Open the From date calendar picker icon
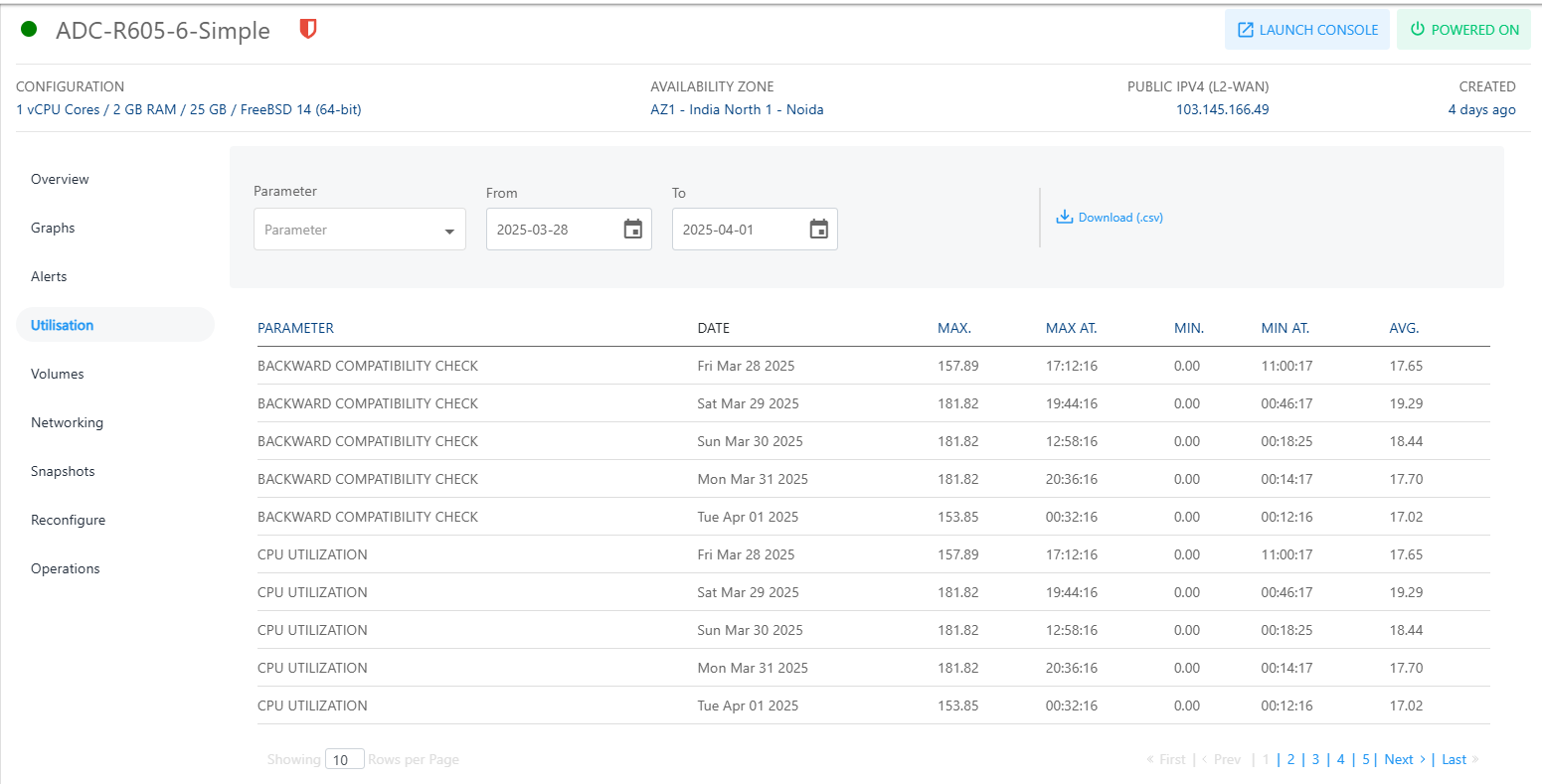Viewport: 1542px width, 784px height. 632,230
